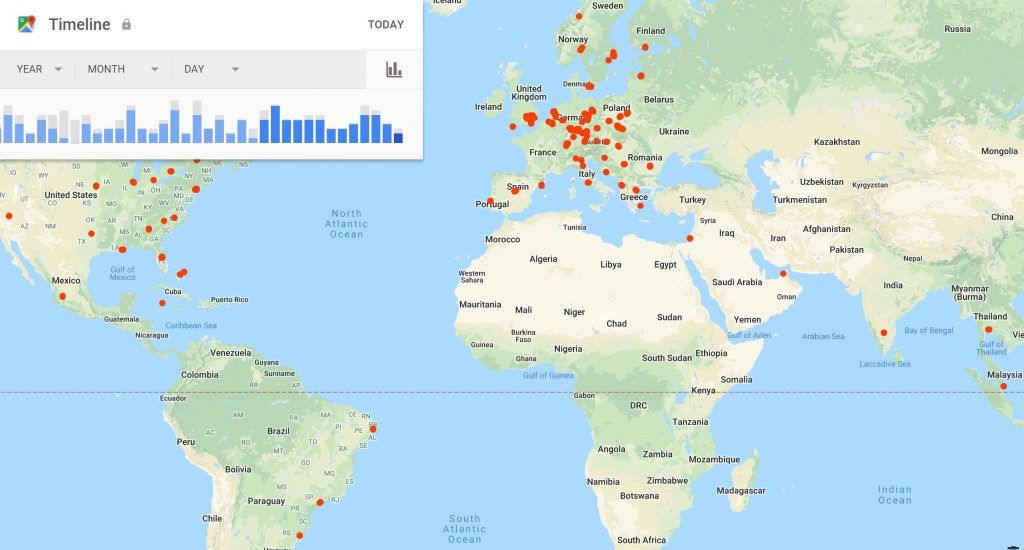Screen dimensions: 1024x550
Task: Click the red dot in Finland
Action: pos(645,47)
